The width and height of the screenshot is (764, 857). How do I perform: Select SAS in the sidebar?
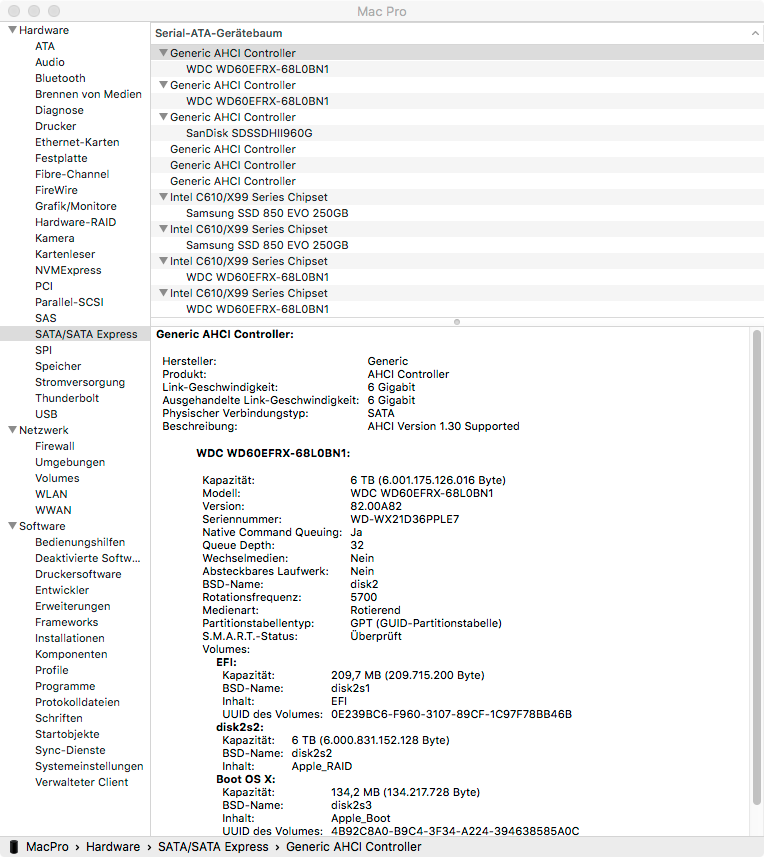coord(46,318)
